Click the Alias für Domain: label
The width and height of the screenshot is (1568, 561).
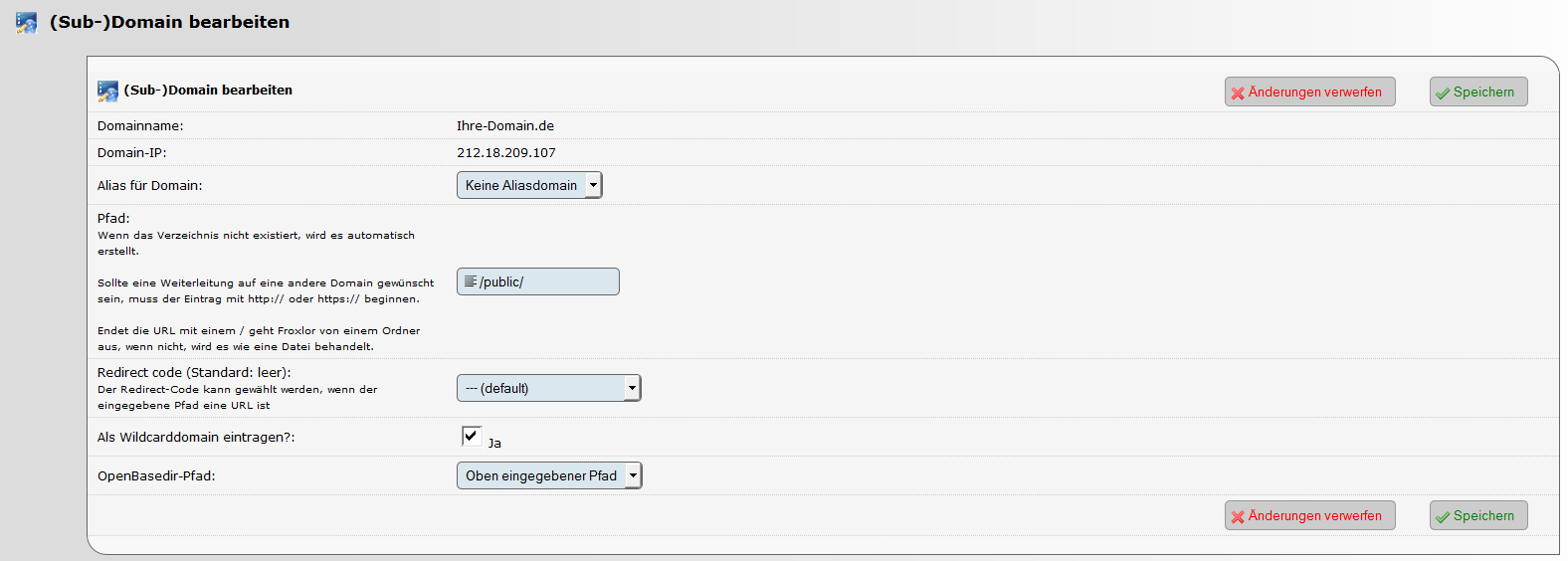149,186
